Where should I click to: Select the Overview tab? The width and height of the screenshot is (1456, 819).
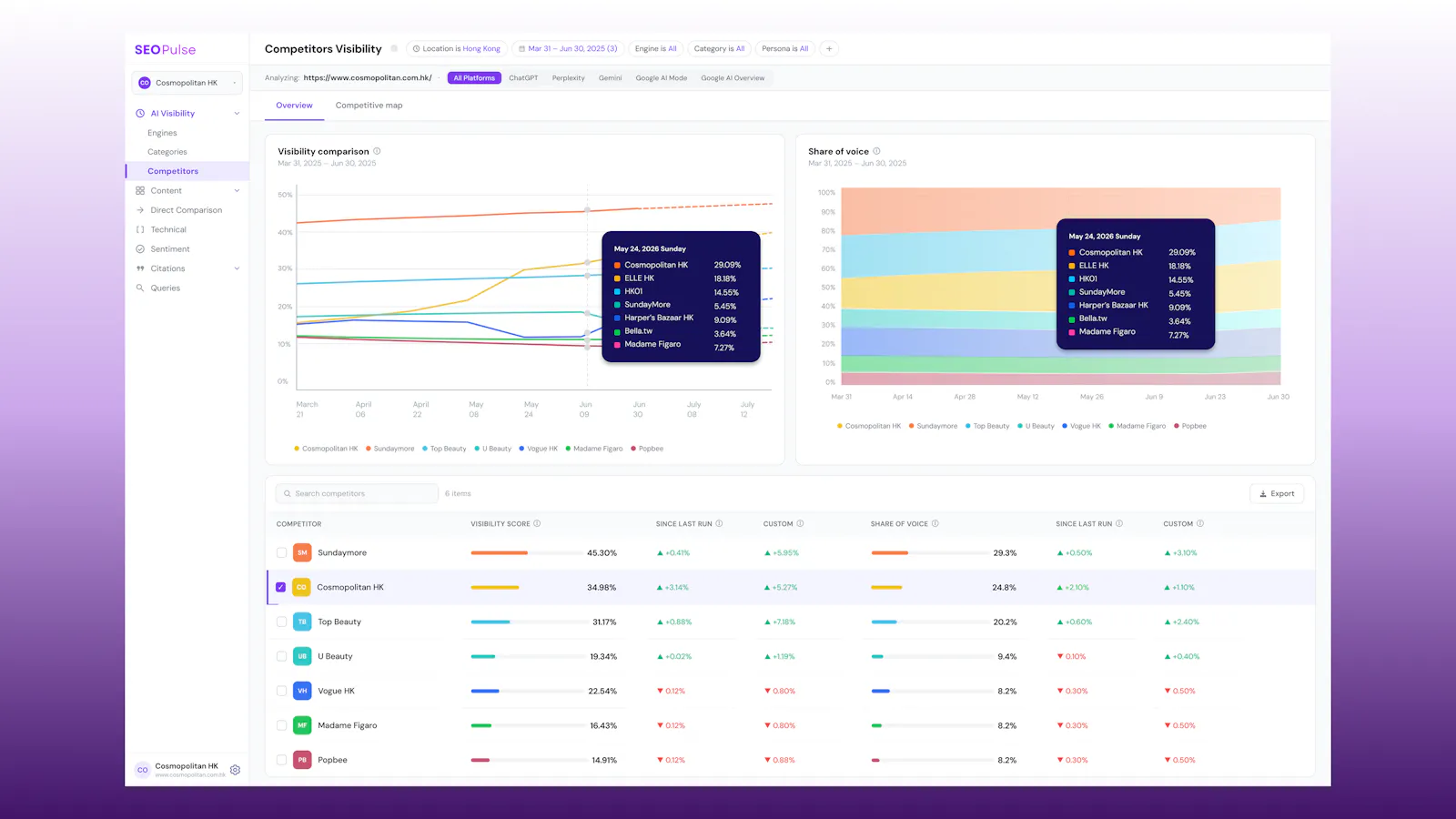coord(294,106)
